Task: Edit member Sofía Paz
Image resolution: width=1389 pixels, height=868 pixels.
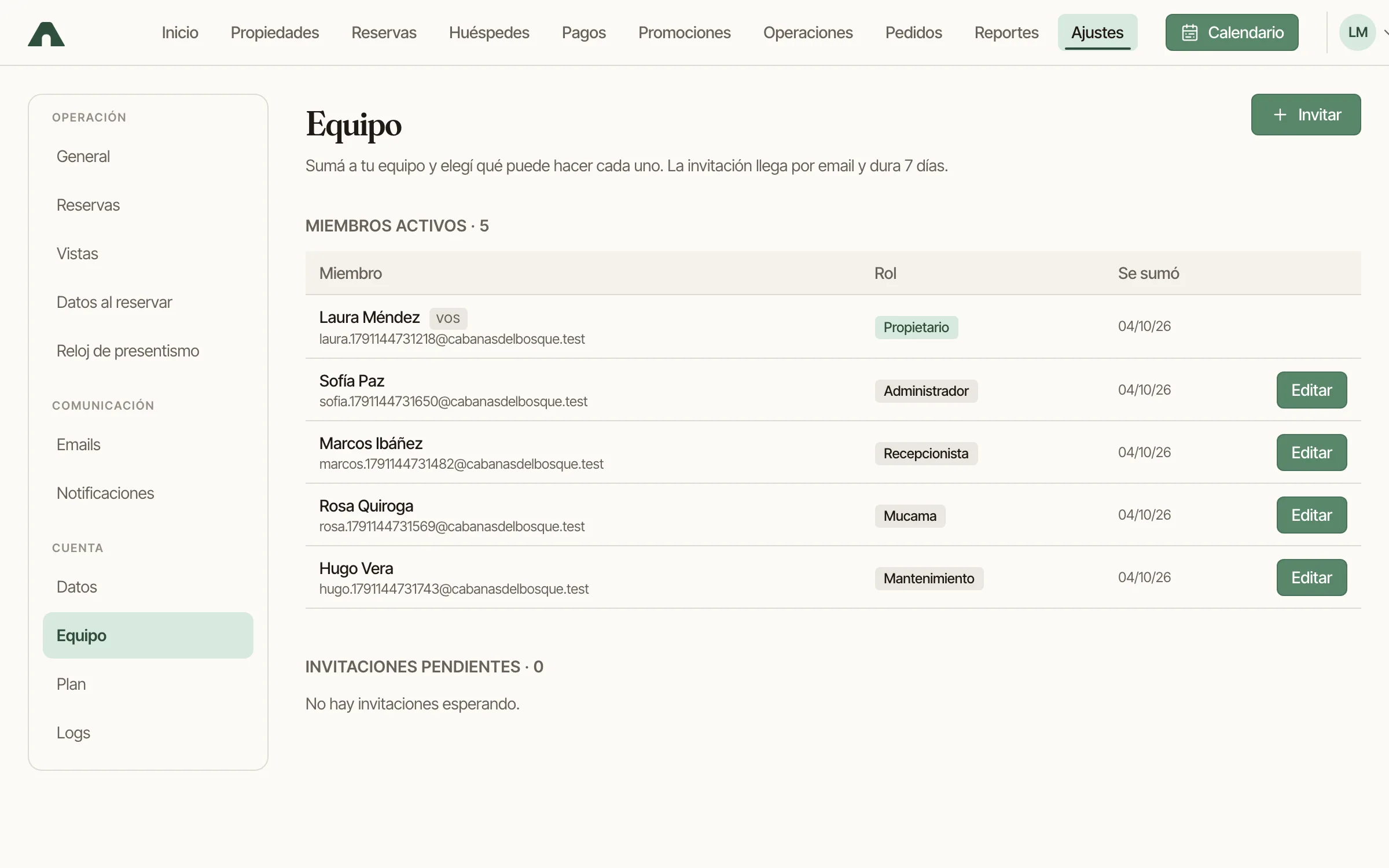Action: click(x=1311, y=390)
